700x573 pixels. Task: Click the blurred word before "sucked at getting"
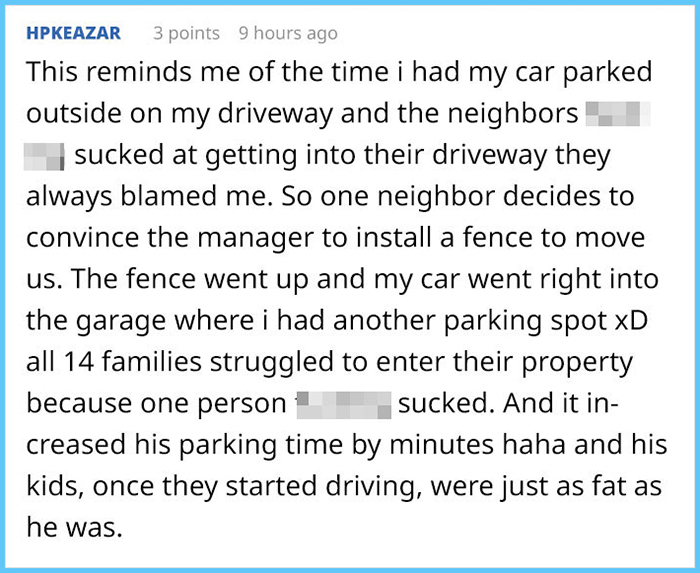44,155
